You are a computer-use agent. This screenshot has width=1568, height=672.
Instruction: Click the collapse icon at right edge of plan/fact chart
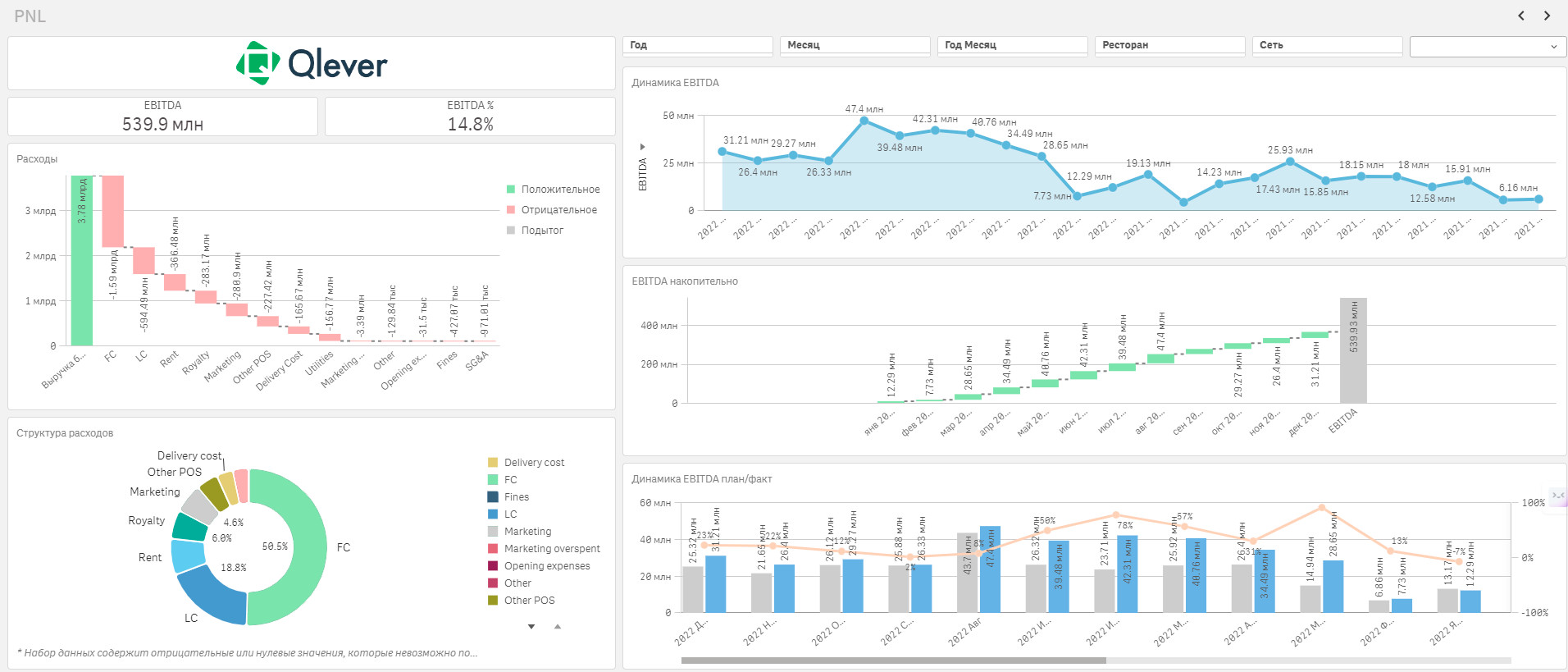pyautogui.click(x=1558, y=495)
